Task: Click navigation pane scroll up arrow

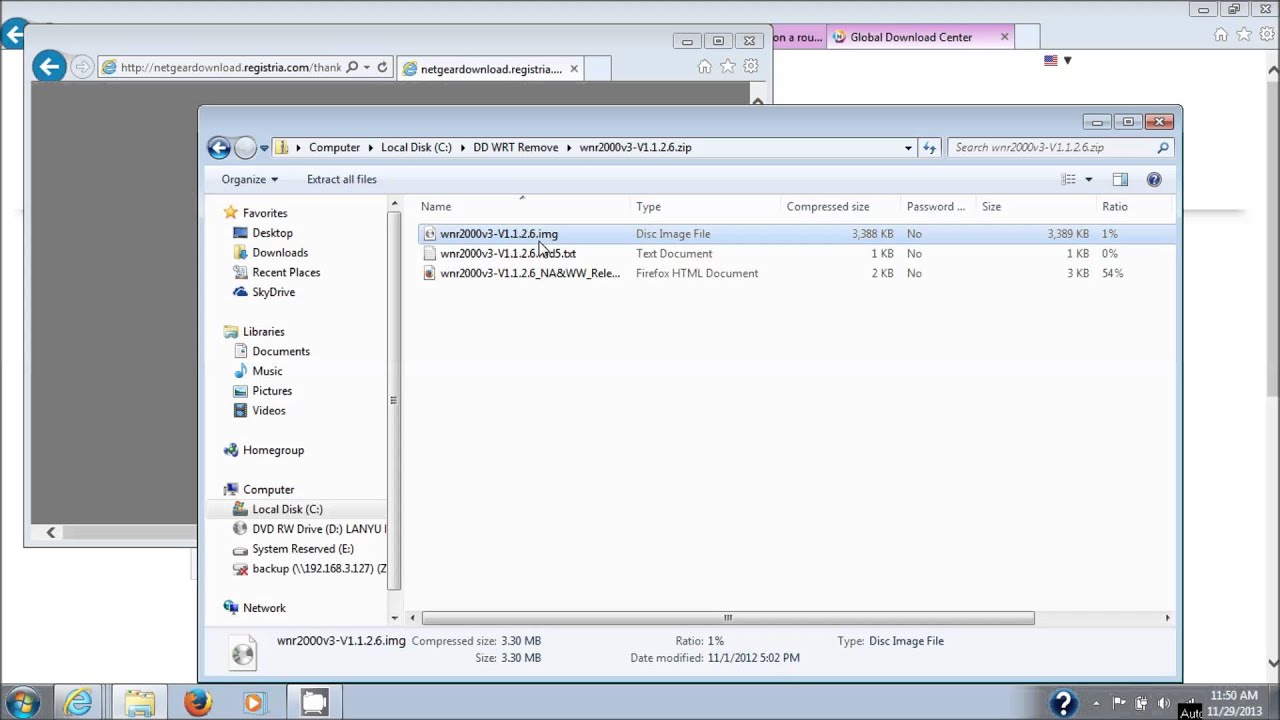Action: pyautogui.click(x=394, y=204)
